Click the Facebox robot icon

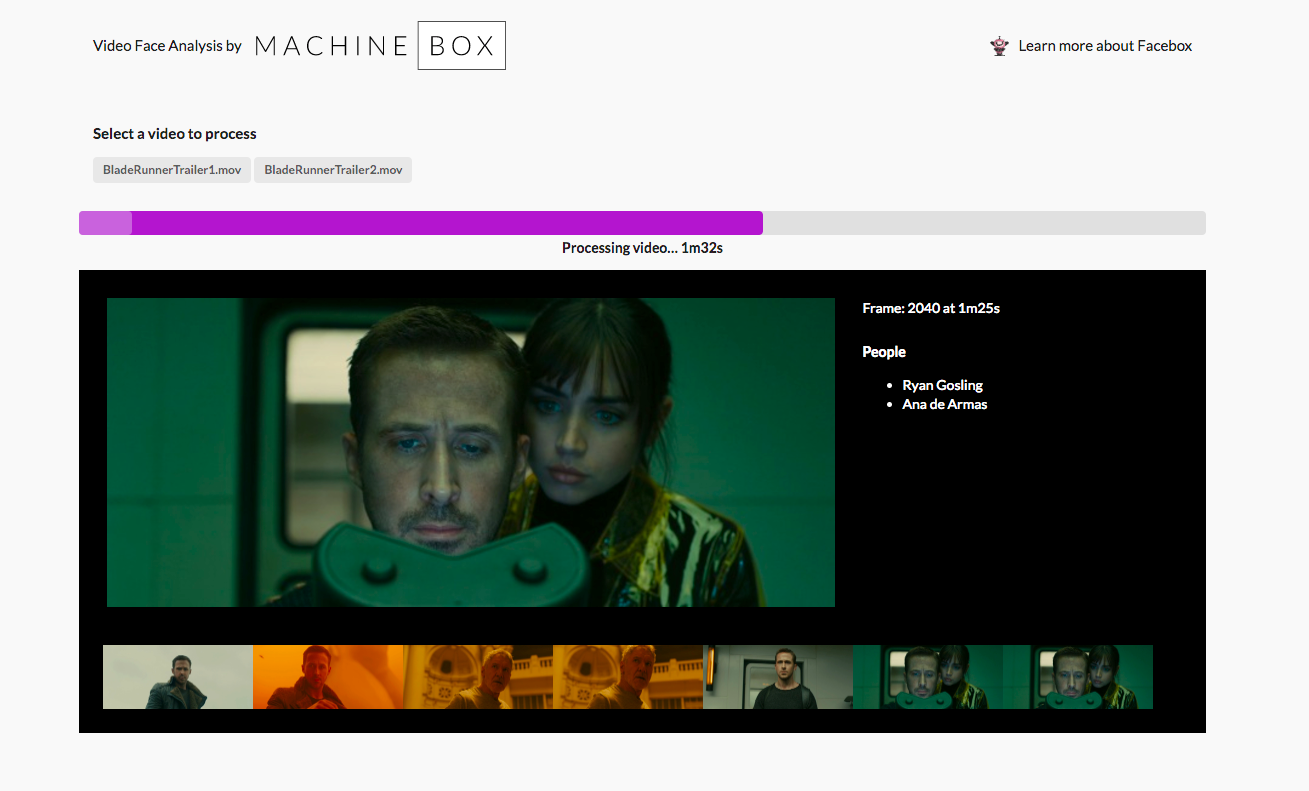coord(999,46)
